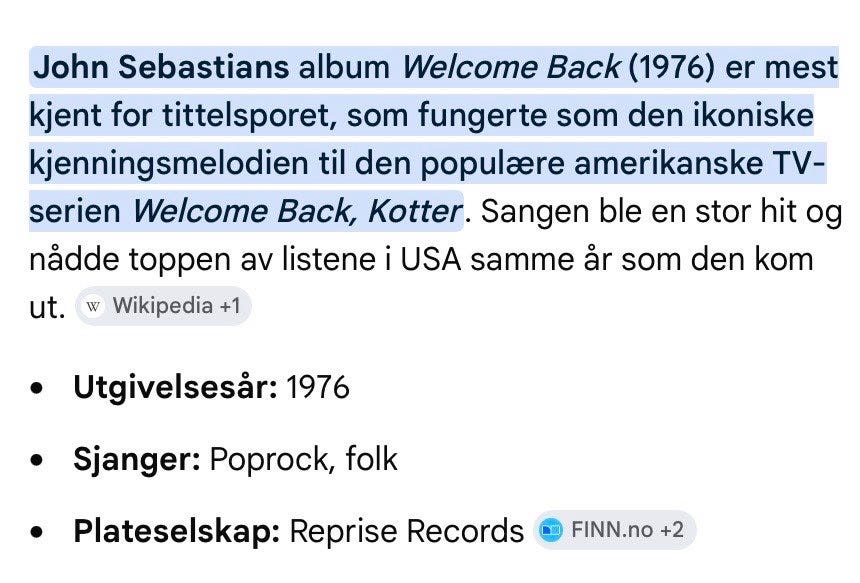Click the Wikipedia W logo icon

click(x=93, y=306)
